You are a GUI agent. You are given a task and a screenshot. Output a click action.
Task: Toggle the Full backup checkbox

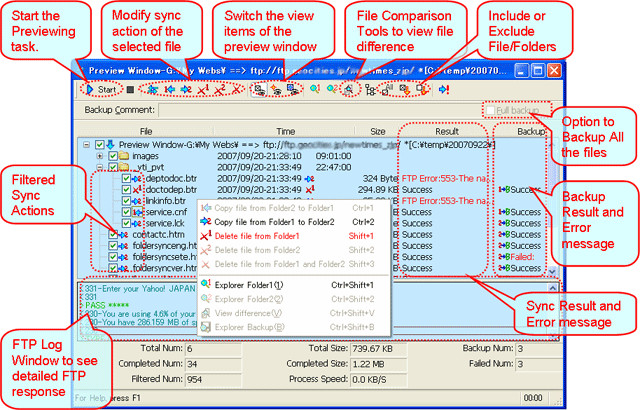[491, 111]
